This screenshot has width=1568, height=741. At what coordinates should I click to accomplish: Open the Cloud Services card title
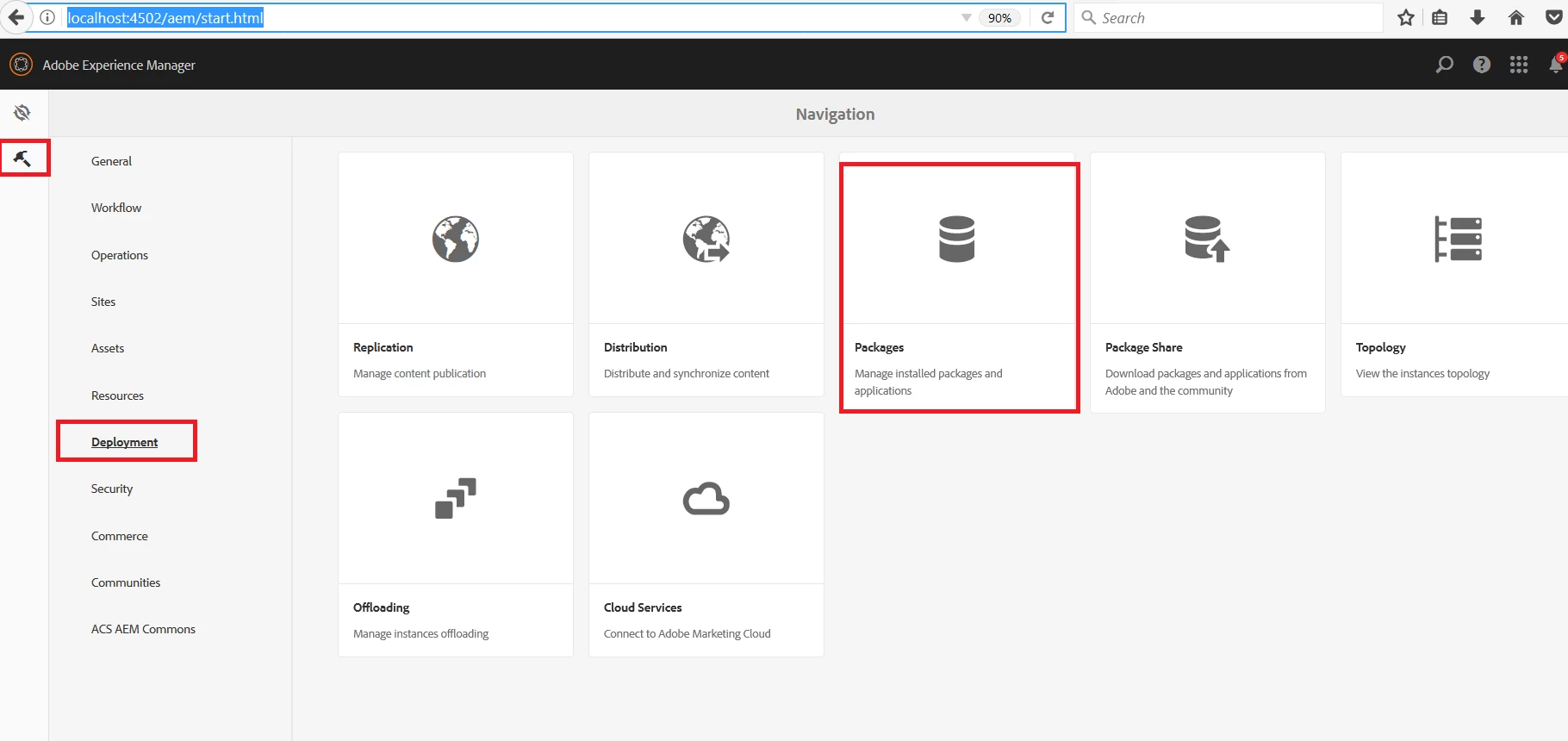click(x=643, y=607)
